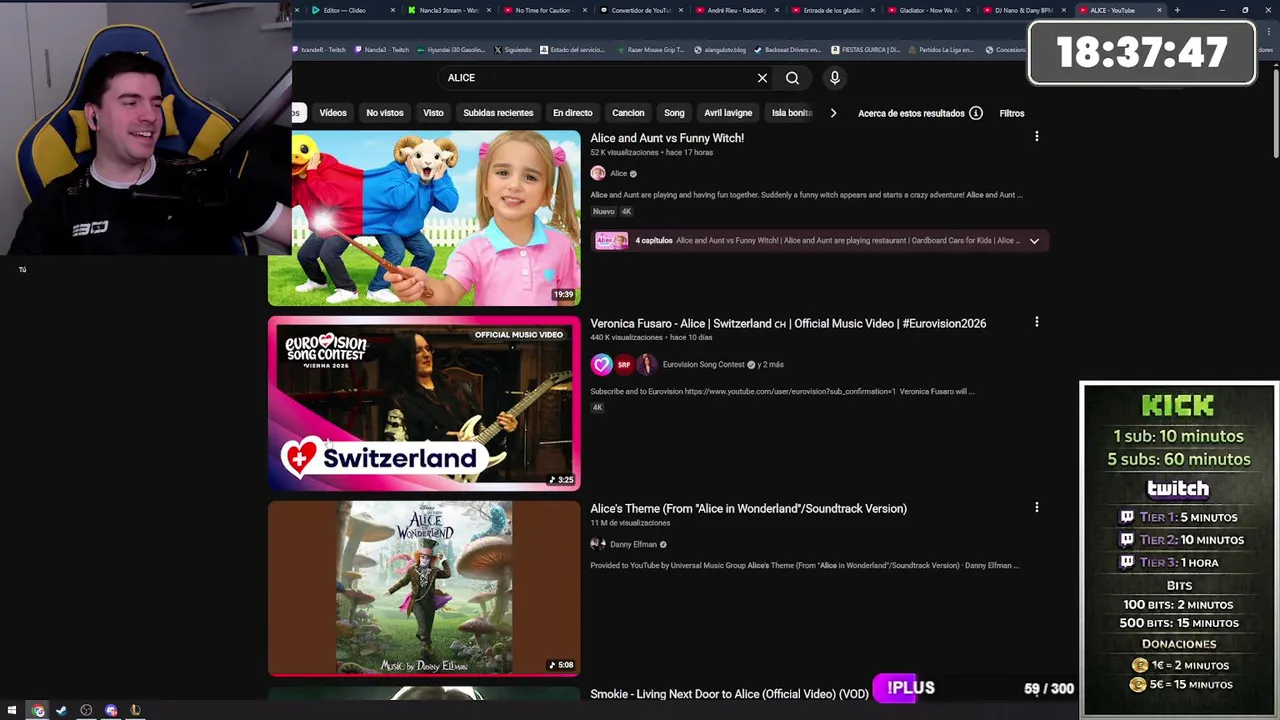The width and height of the screenshot is (1280, 720).
Task: Open Eurovision Song Contest channel name
Action: point(703,365)
